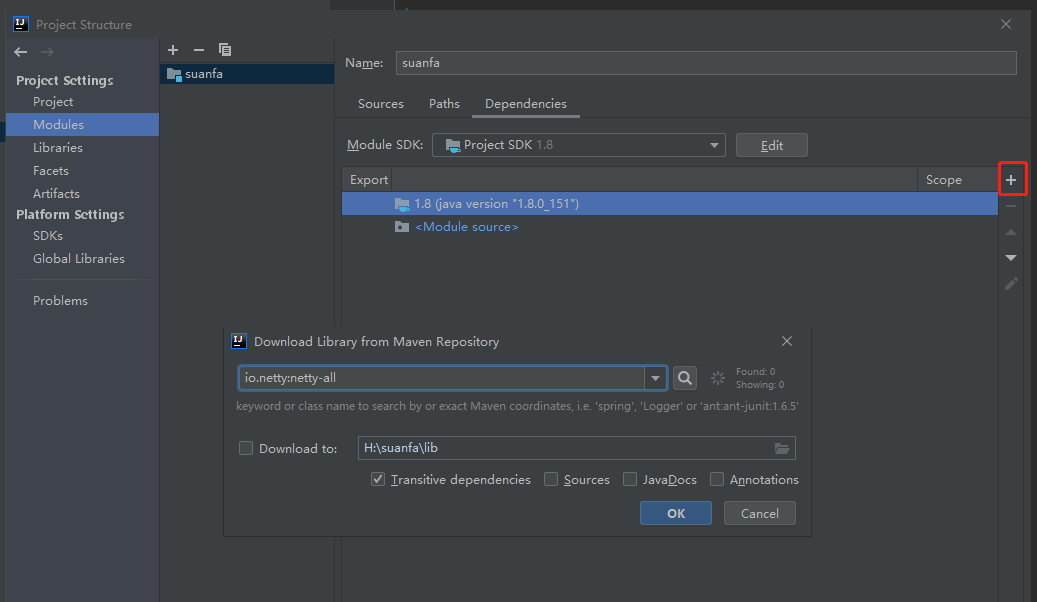Image resolution: width=1037 pixels, height=602 pixels.
Task: Move dependency up with arrow
Action: coord(1011,232)
